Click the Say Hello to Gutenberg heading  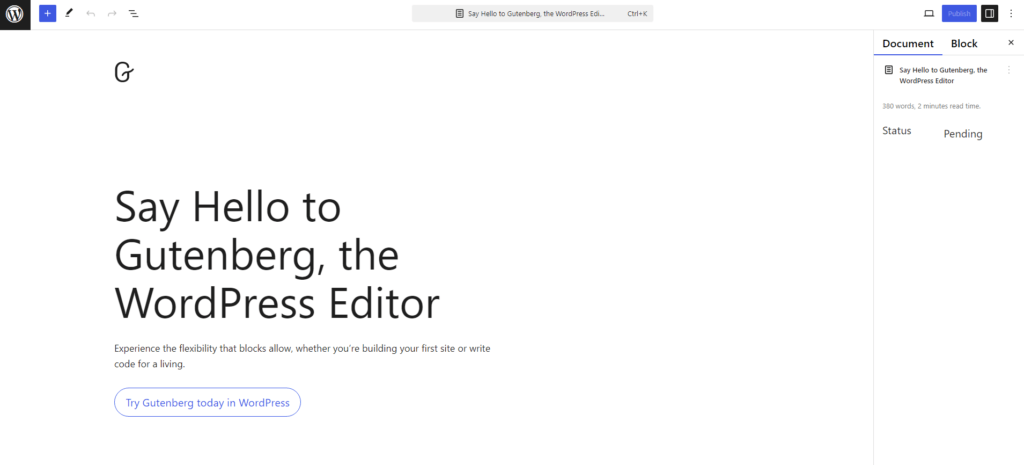point(277,255)
